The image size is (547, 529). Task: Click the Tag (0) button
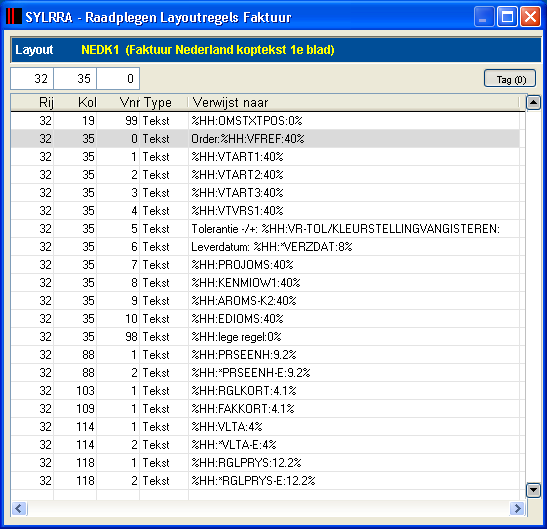point(510,79)
